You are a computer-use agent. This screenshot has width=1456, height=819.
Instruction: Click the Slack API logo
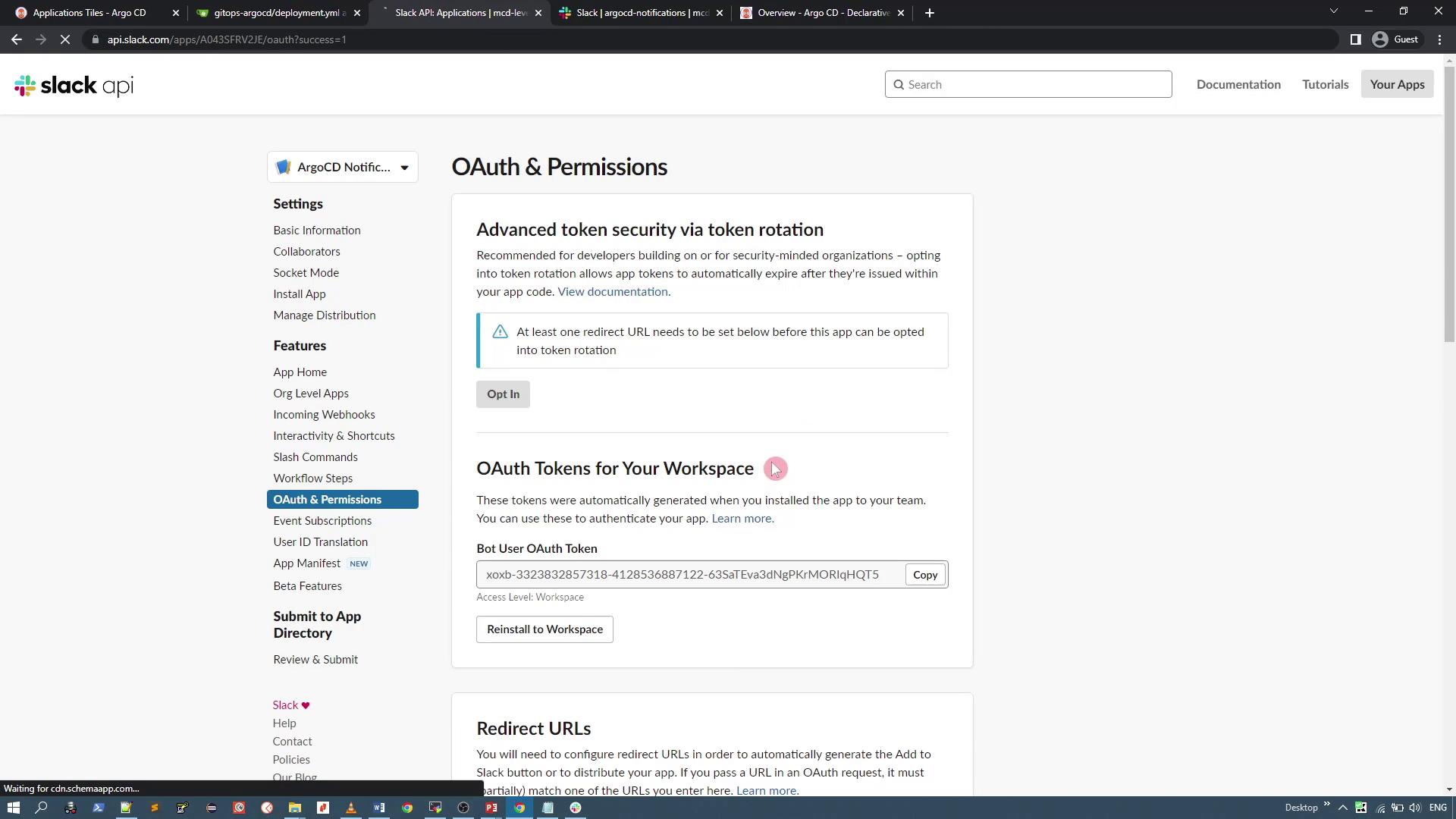point(74,85)
